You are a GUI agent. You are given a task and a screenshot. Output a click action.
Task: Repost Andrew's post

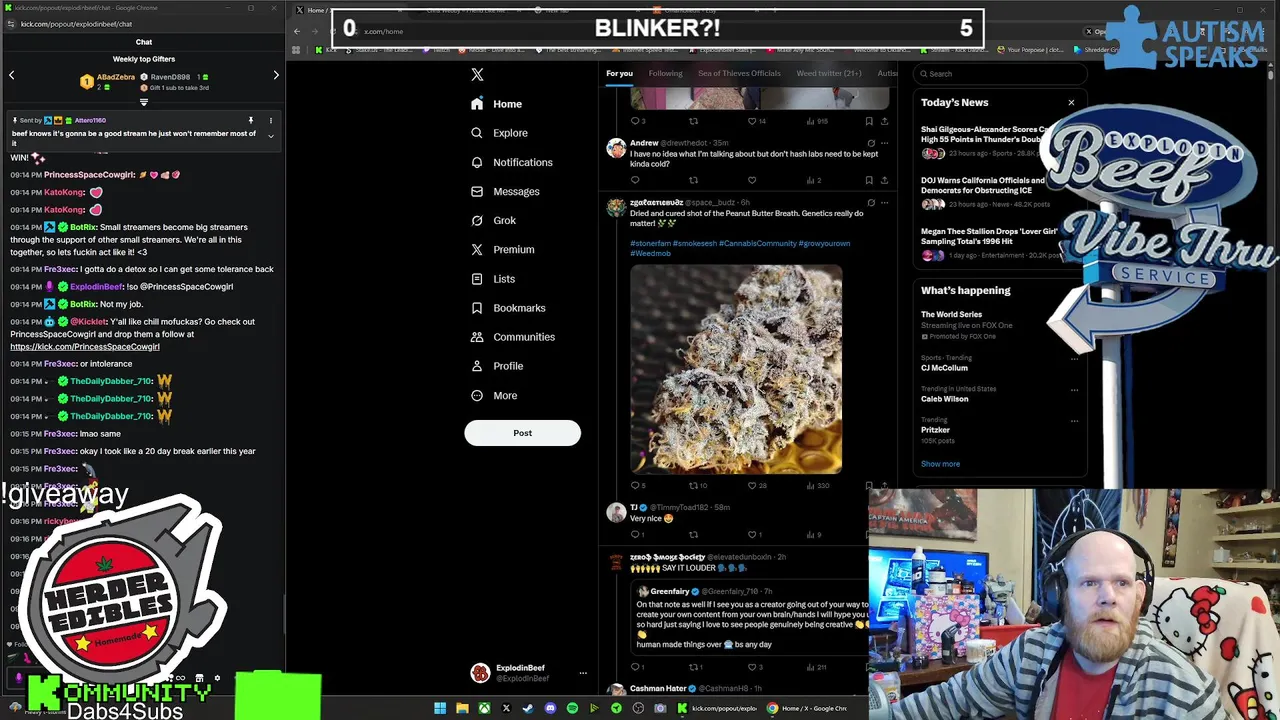(x=693, y=180)
